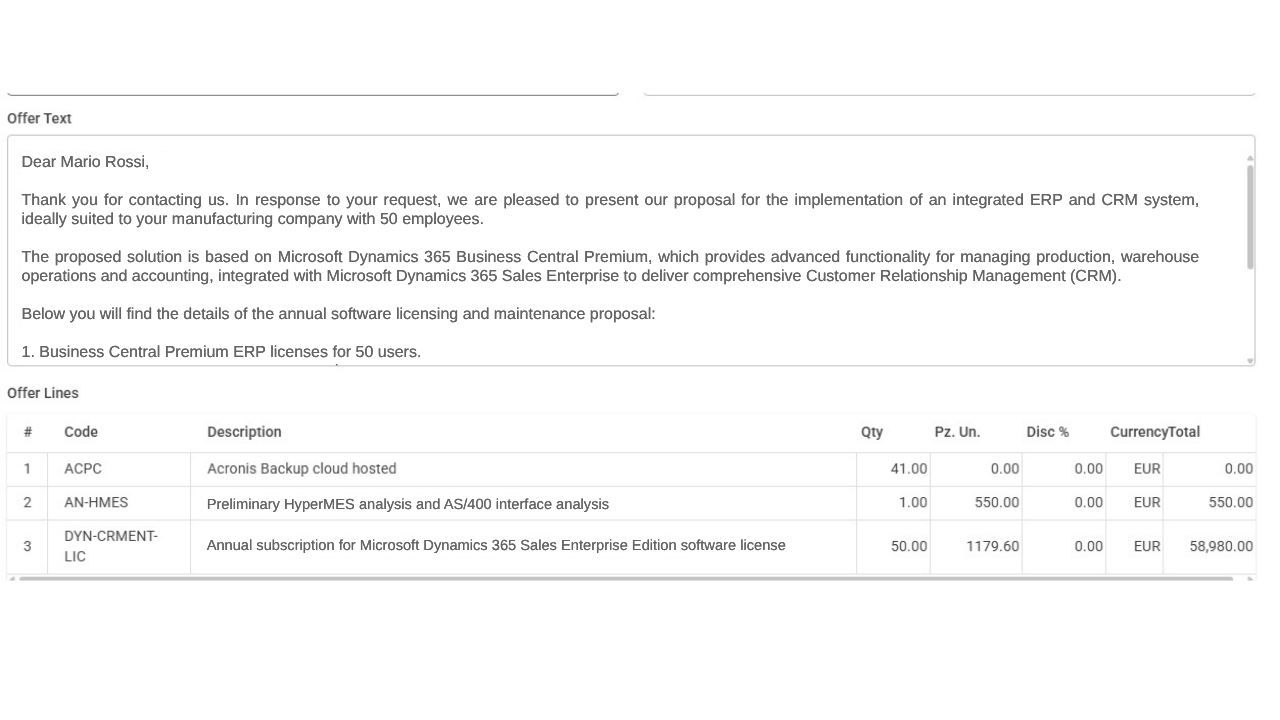Screen dimensions: 1280x720
Task: Sort by the Description column header
Action: click(244, 432)
